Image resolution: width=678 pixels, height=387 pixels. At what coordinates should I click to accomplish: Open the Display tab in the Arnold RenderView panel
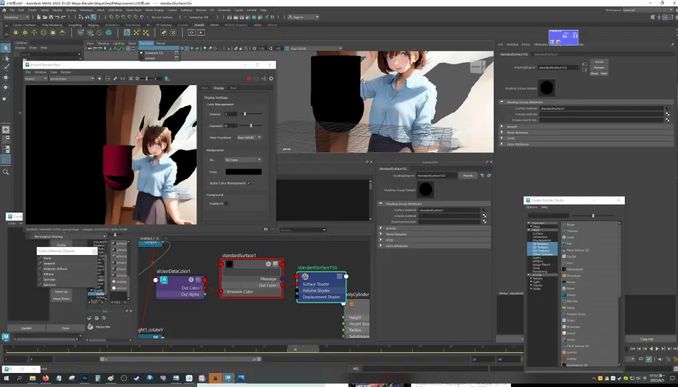(x=219, y=88)
